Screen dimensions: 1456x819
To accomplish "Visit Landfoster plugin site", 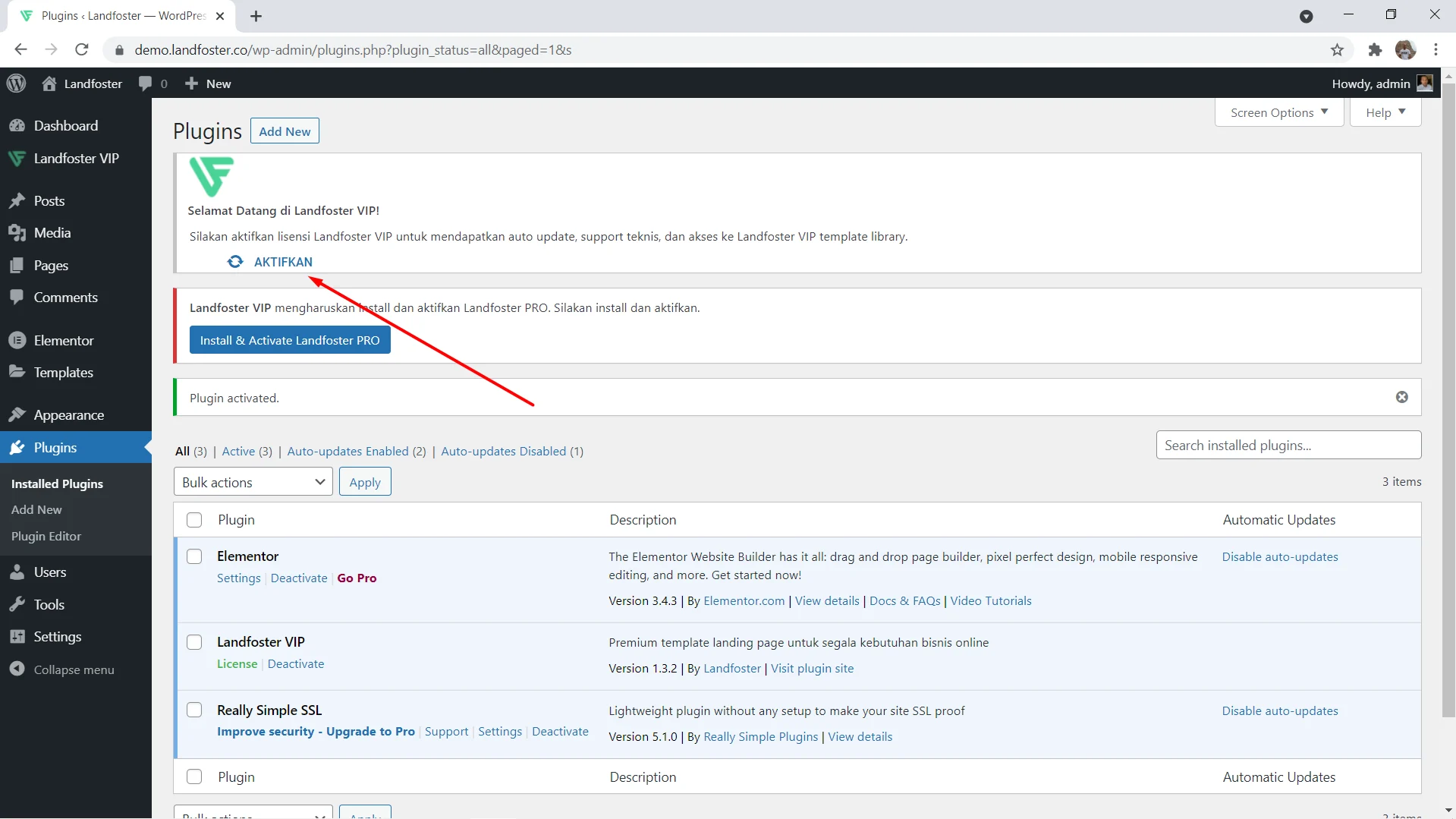I will 812,669.
